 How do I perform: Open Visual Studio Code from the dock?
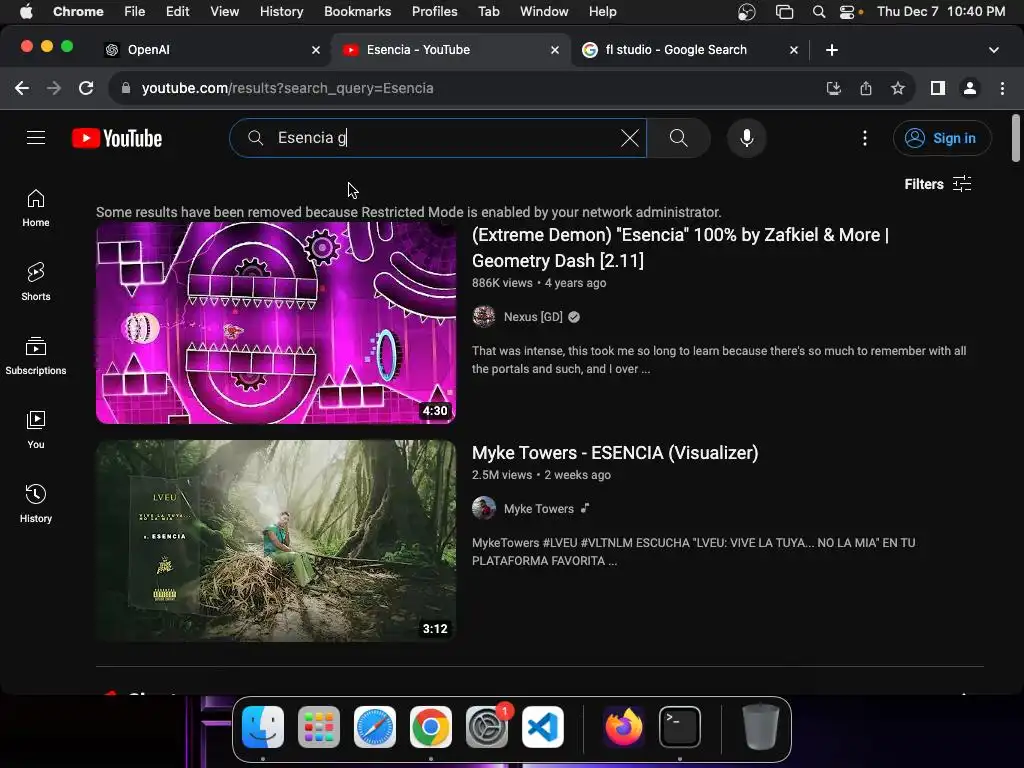point(543,727)
